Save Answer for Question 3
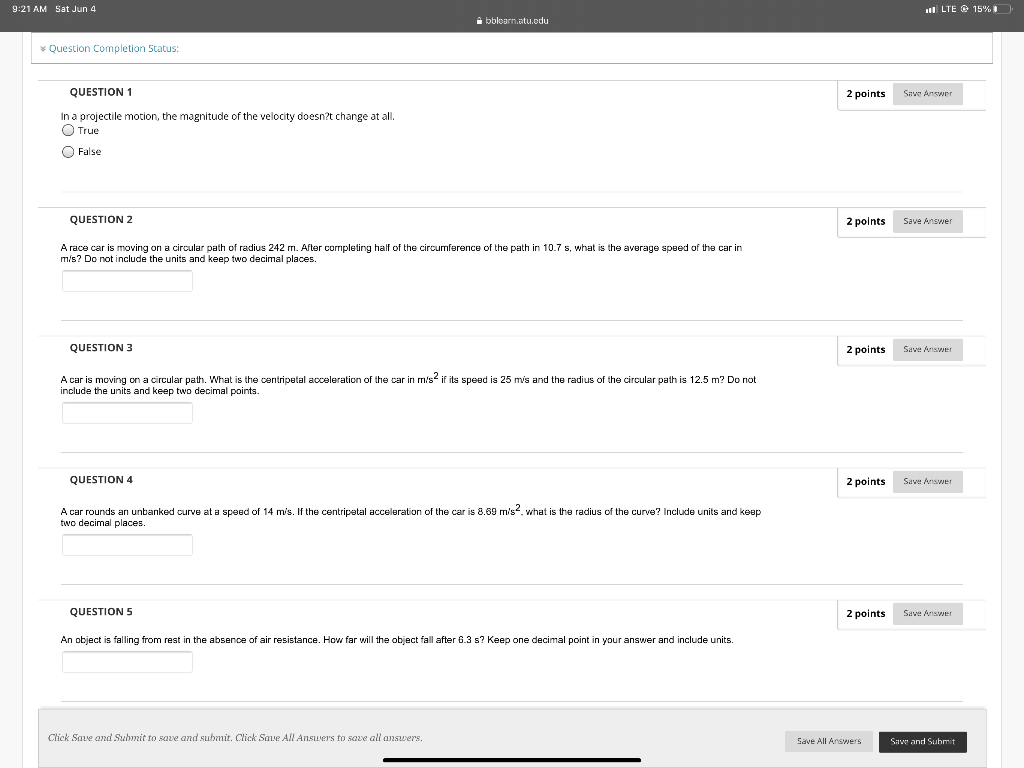The image size is (1024, 768). [x=927, y=349]
